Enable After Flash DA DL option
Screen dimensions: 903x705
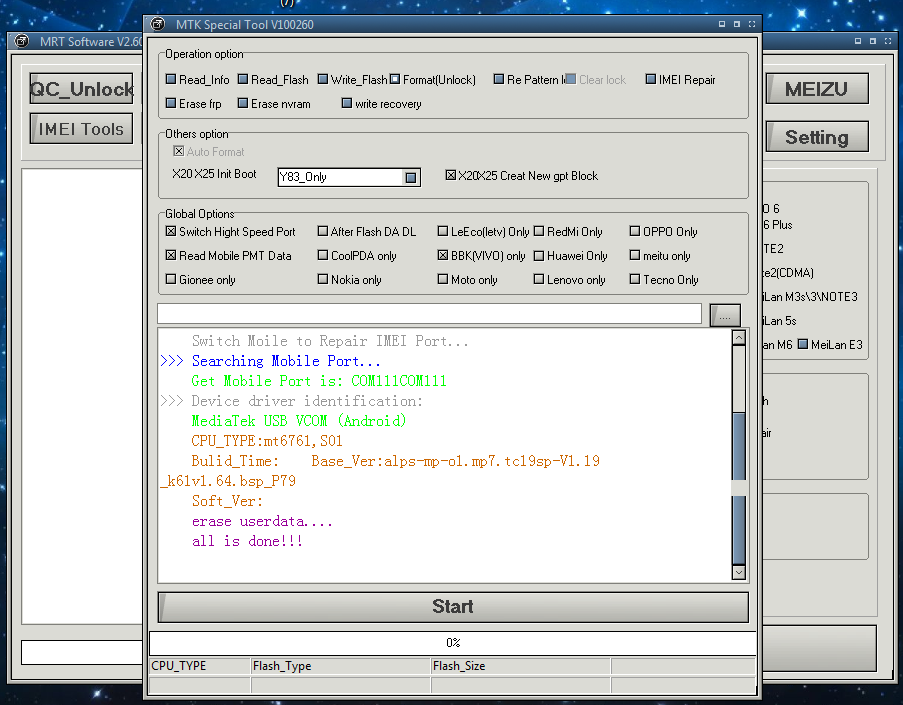[323, 232]
